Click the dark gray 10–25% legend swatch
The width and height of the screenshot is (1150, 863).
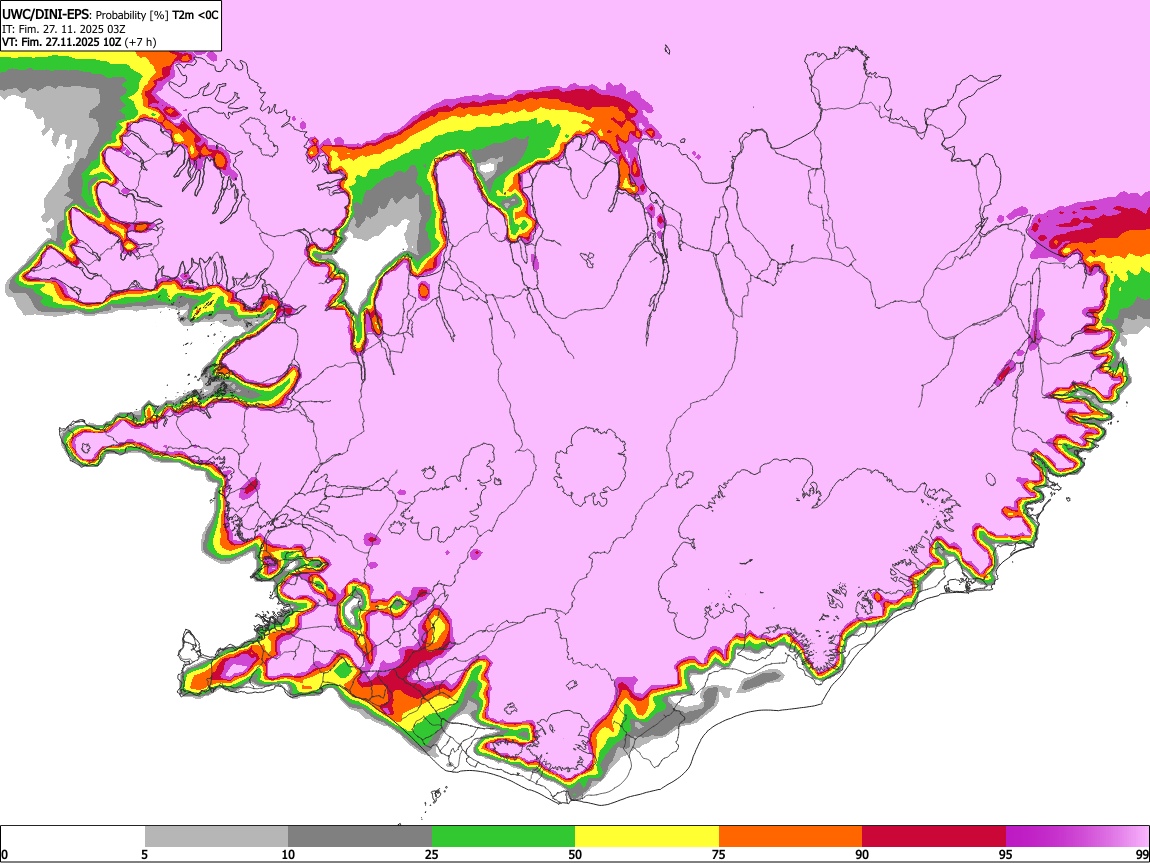click(360, 837)
